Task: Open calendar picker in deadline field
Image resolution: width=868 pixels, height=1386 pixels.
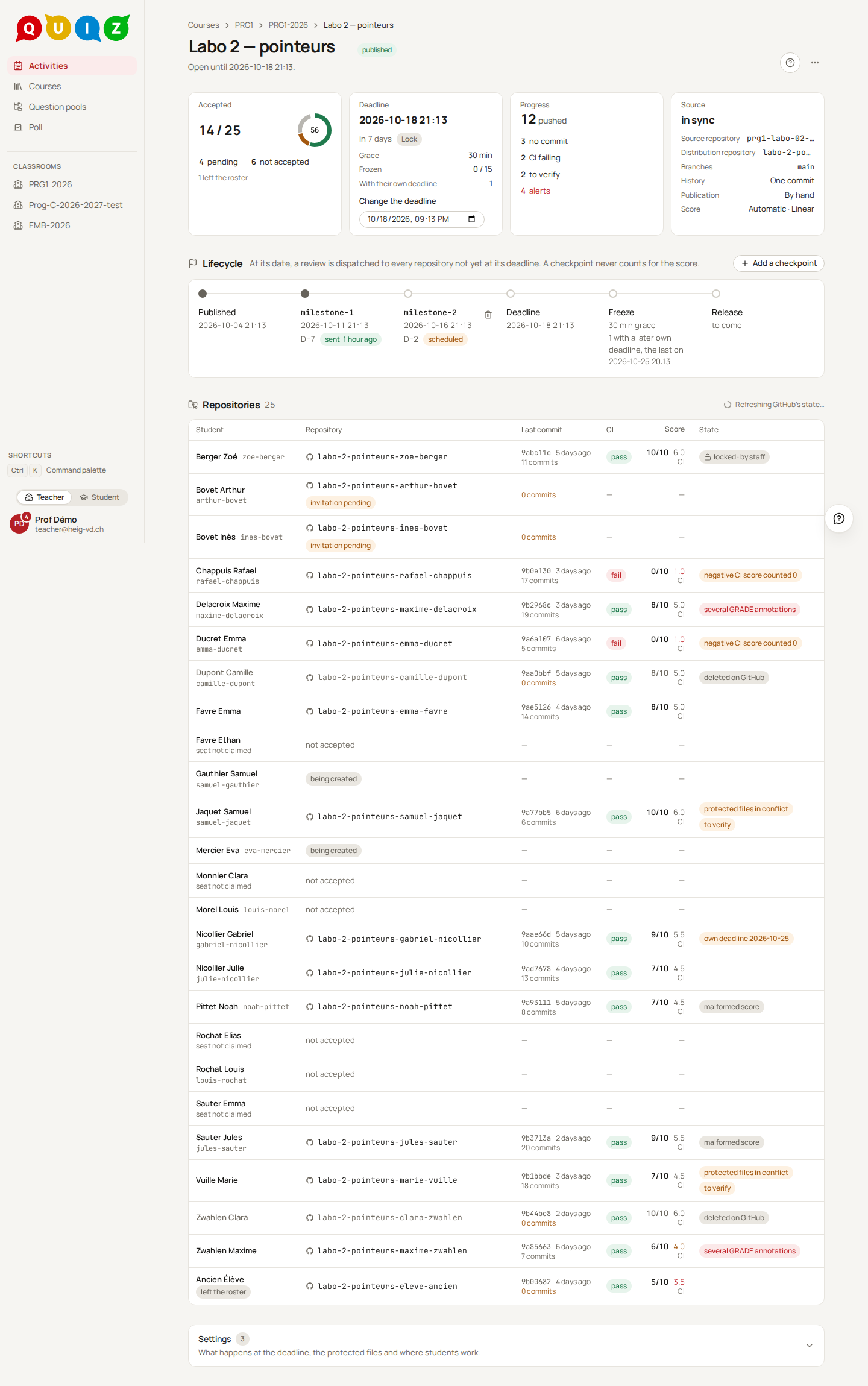Action: [472, 219]
